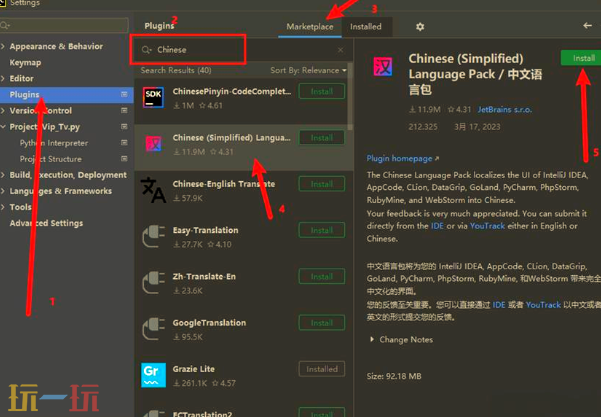601x417 pixels.
Task: Expand the Tools settings section
Action: [3, 207]
